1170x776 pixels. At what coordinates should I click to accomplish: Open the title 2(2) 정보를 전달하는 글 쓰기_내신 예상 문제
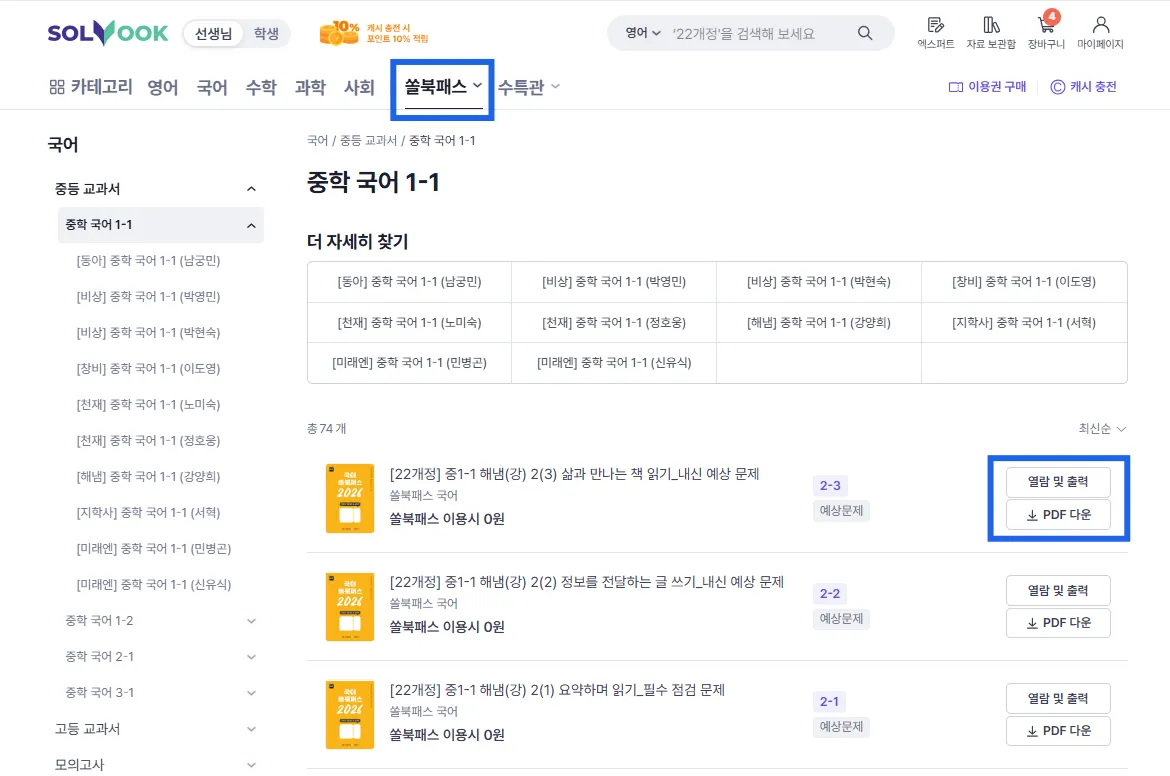click(586, 582)
